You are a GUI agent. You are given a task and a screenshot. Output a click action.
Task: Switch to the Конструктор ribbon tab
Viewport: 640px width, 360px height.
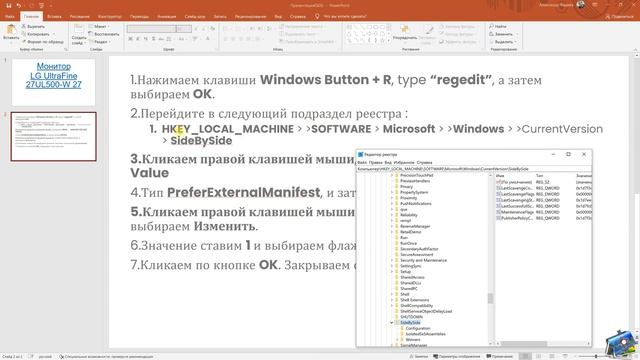pyautogui.click(x=110, y=16)
